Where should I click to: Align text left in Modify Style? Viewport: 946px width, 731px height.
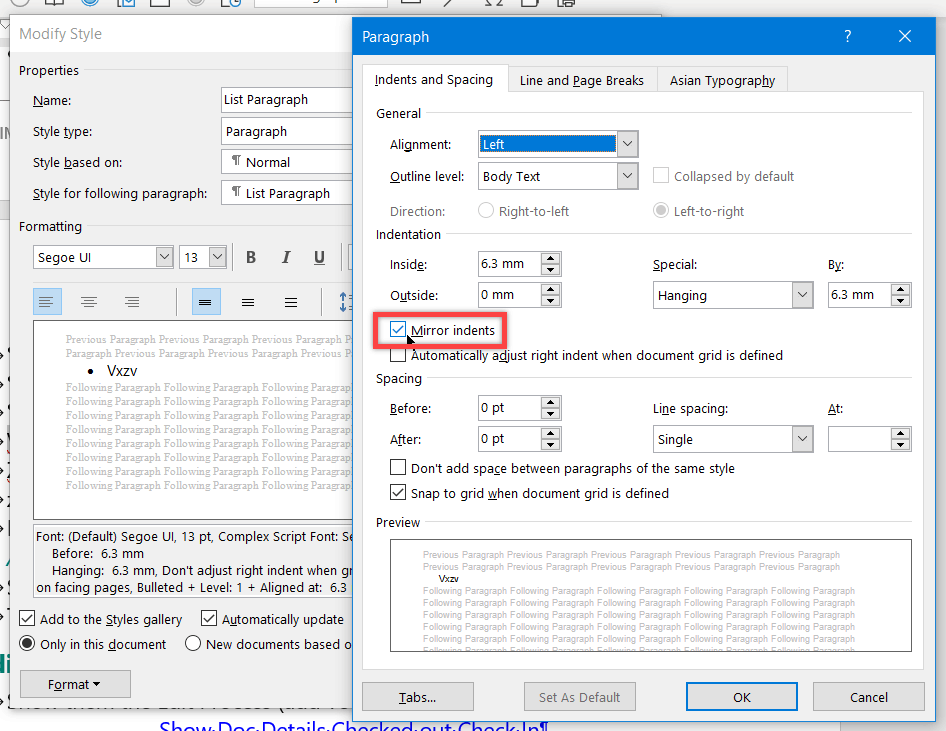coord(46,302)
